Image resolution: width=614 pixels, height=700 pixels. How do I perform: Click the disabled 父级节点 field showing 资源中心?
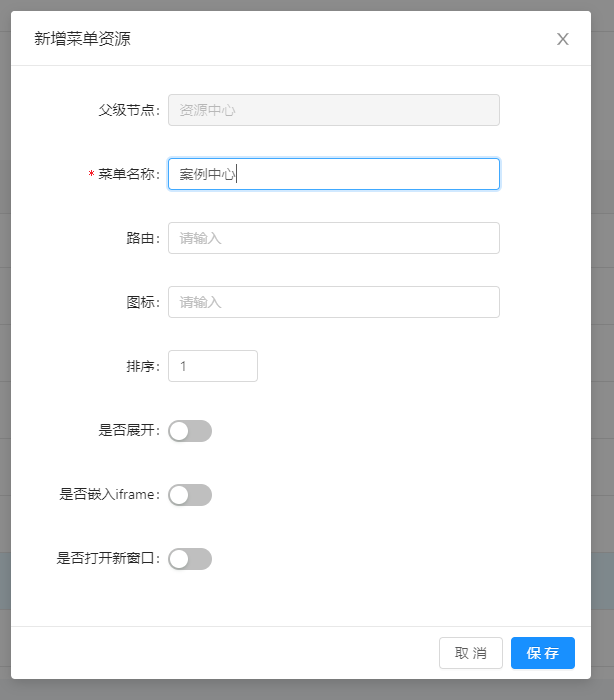coord(334,110)
